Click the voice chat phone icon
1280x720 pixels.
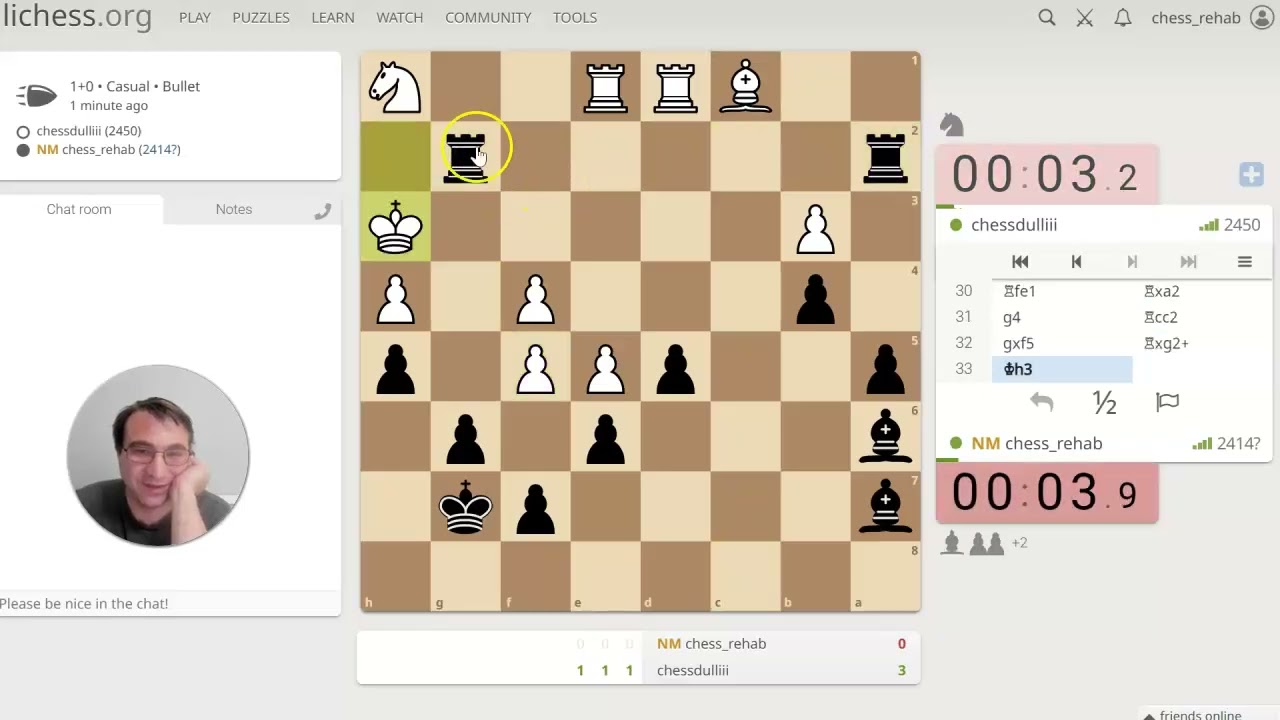tap(322, 211)
